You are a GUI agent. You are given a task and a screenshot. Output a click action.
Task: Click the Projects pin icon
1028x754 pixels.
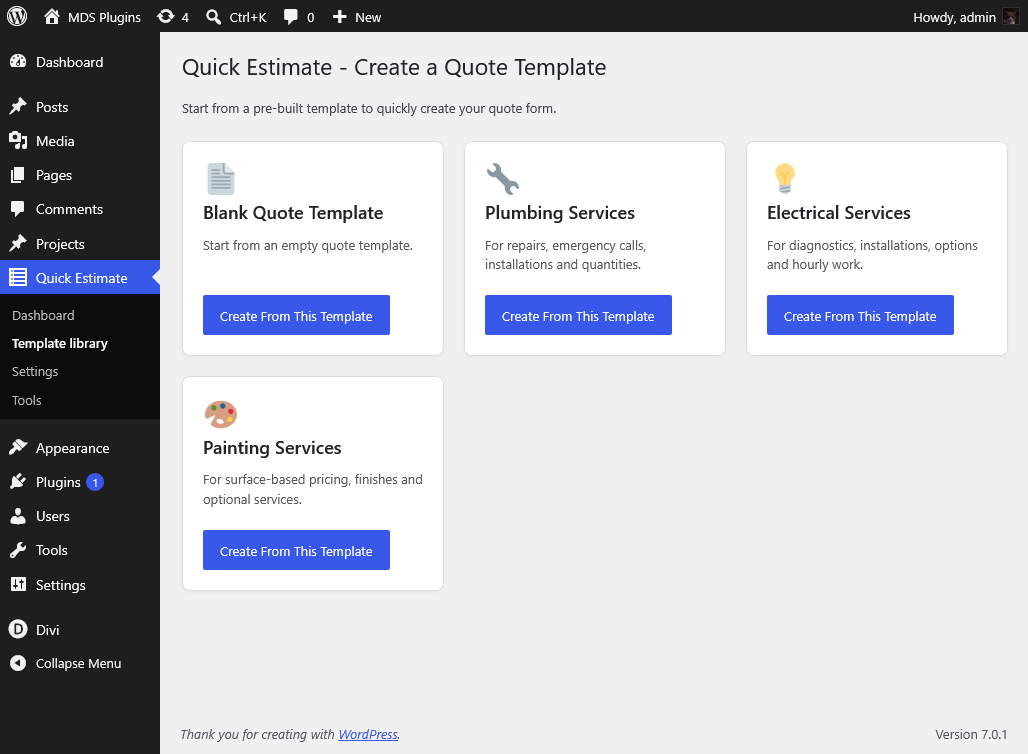pyautogui.click(x=18, y=243)
